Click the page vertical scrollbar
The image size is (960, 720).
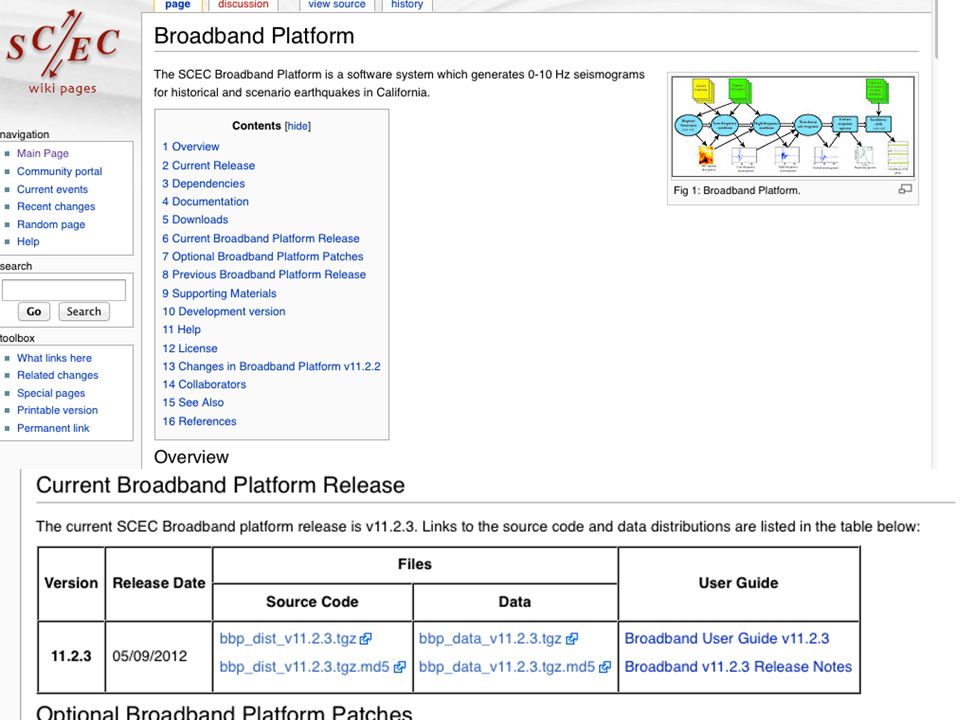tap(937, 31)
